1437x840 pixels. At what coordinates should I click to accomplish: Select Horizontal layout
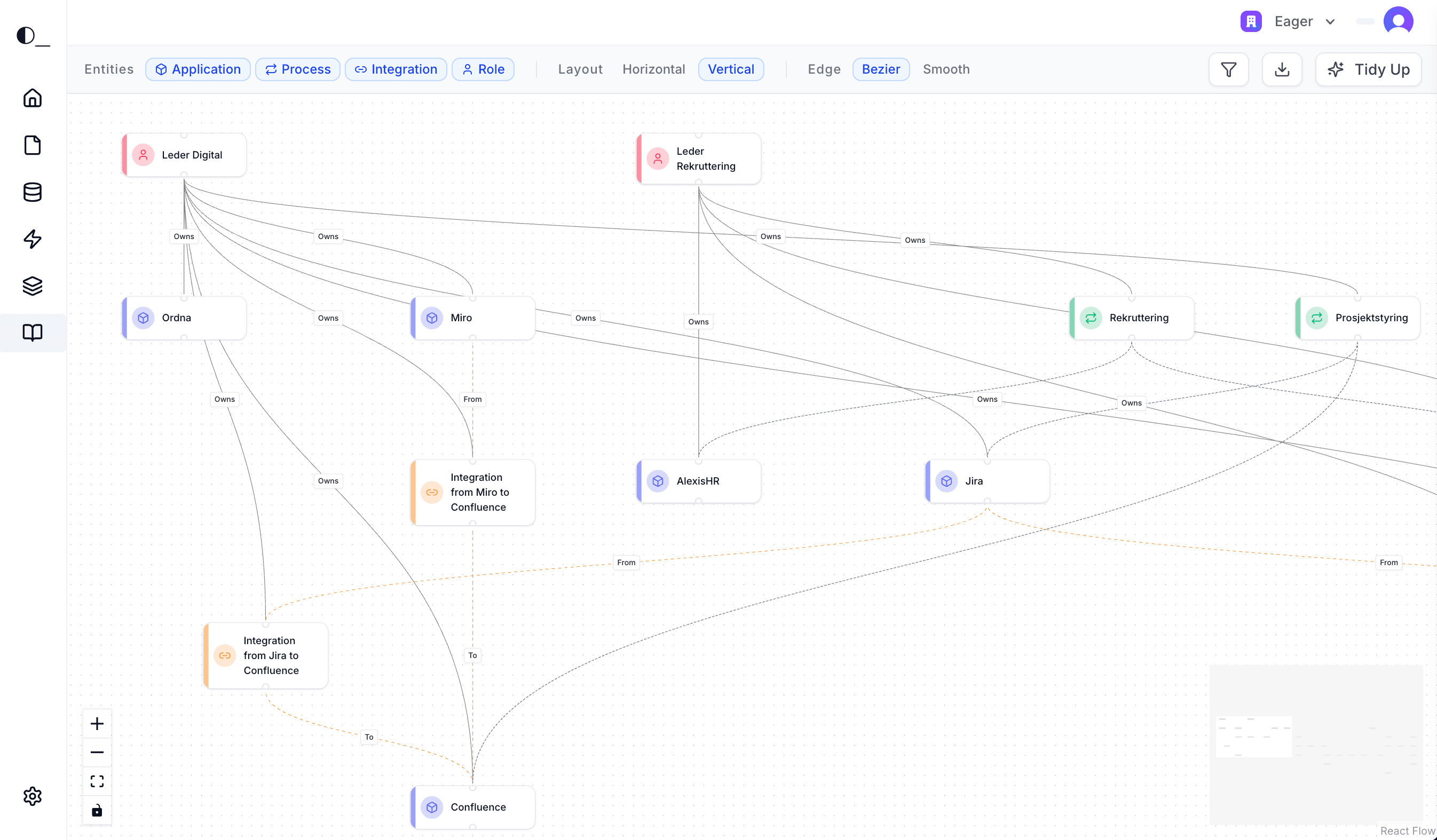(x=653, y=69)
